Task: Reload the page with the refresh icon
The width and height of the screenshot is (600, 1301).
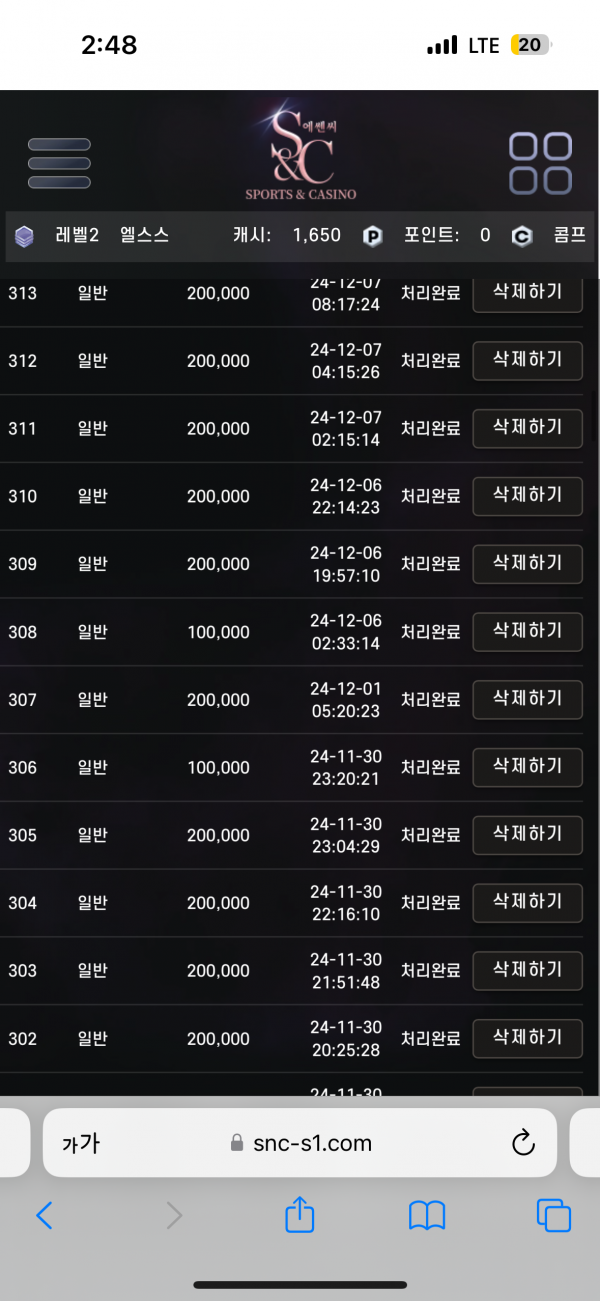Action: click(523, 1143)
